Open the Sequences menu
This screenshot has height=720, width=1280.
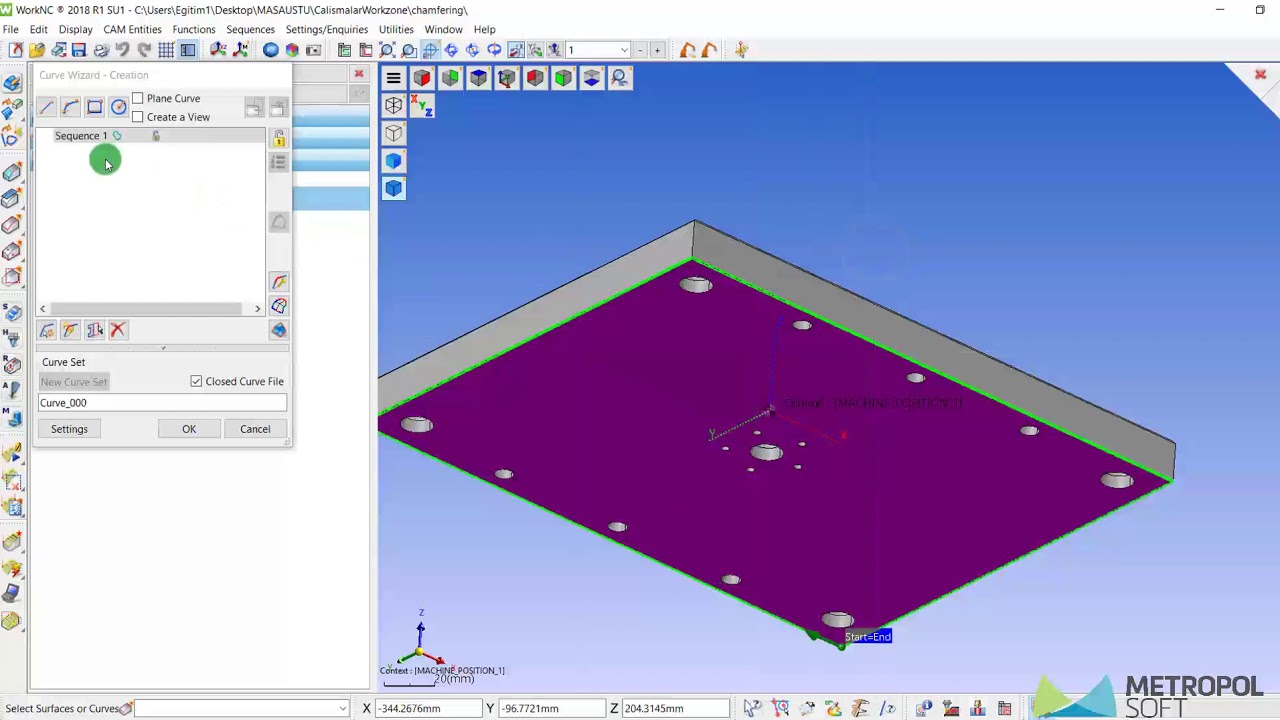(x=250, y=29)
